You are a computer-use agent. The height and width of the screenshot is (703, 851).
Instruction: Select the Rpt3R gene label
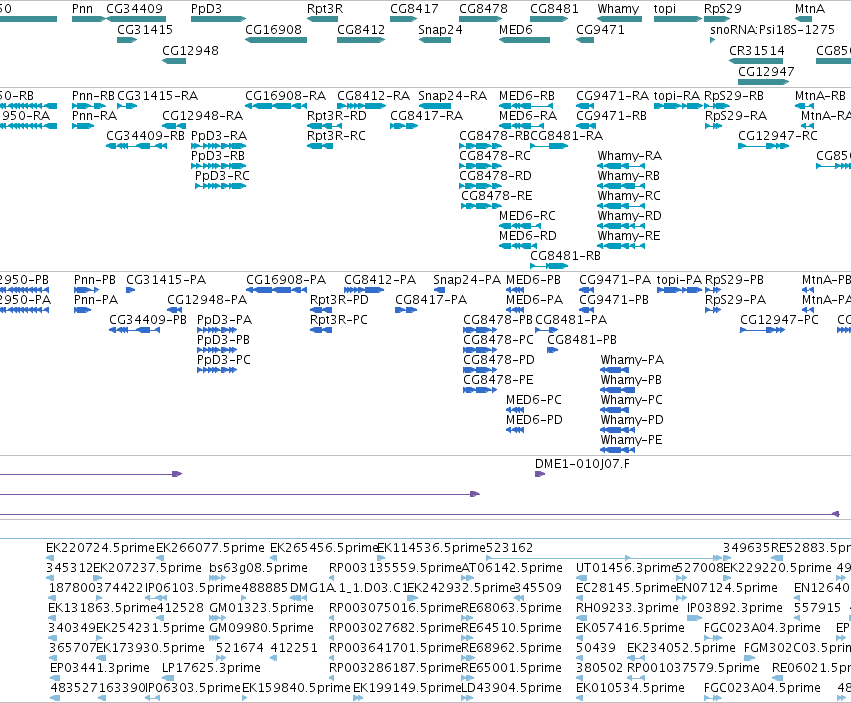pos(325,9)
